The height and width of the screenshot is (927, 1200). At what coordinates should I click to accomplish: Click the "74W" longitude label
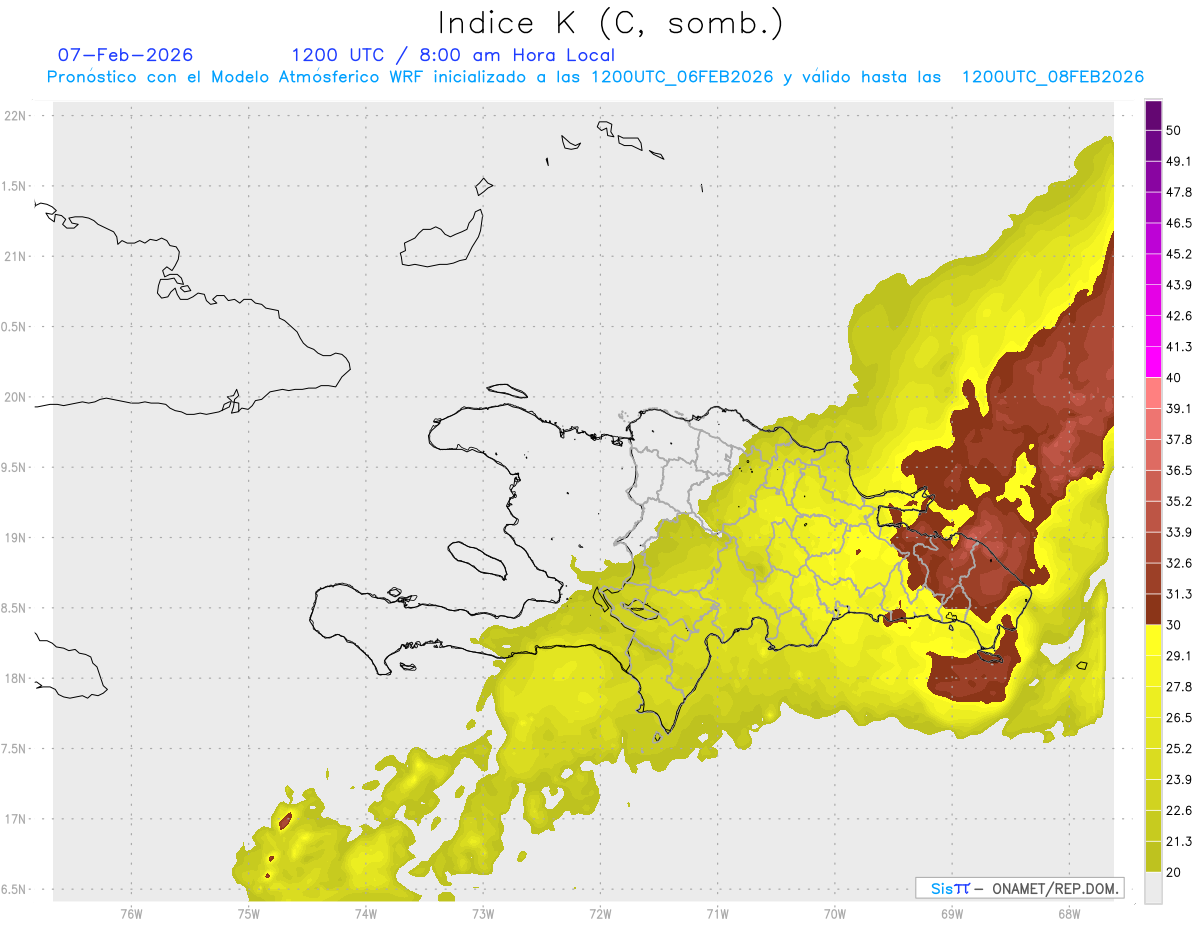365,914
